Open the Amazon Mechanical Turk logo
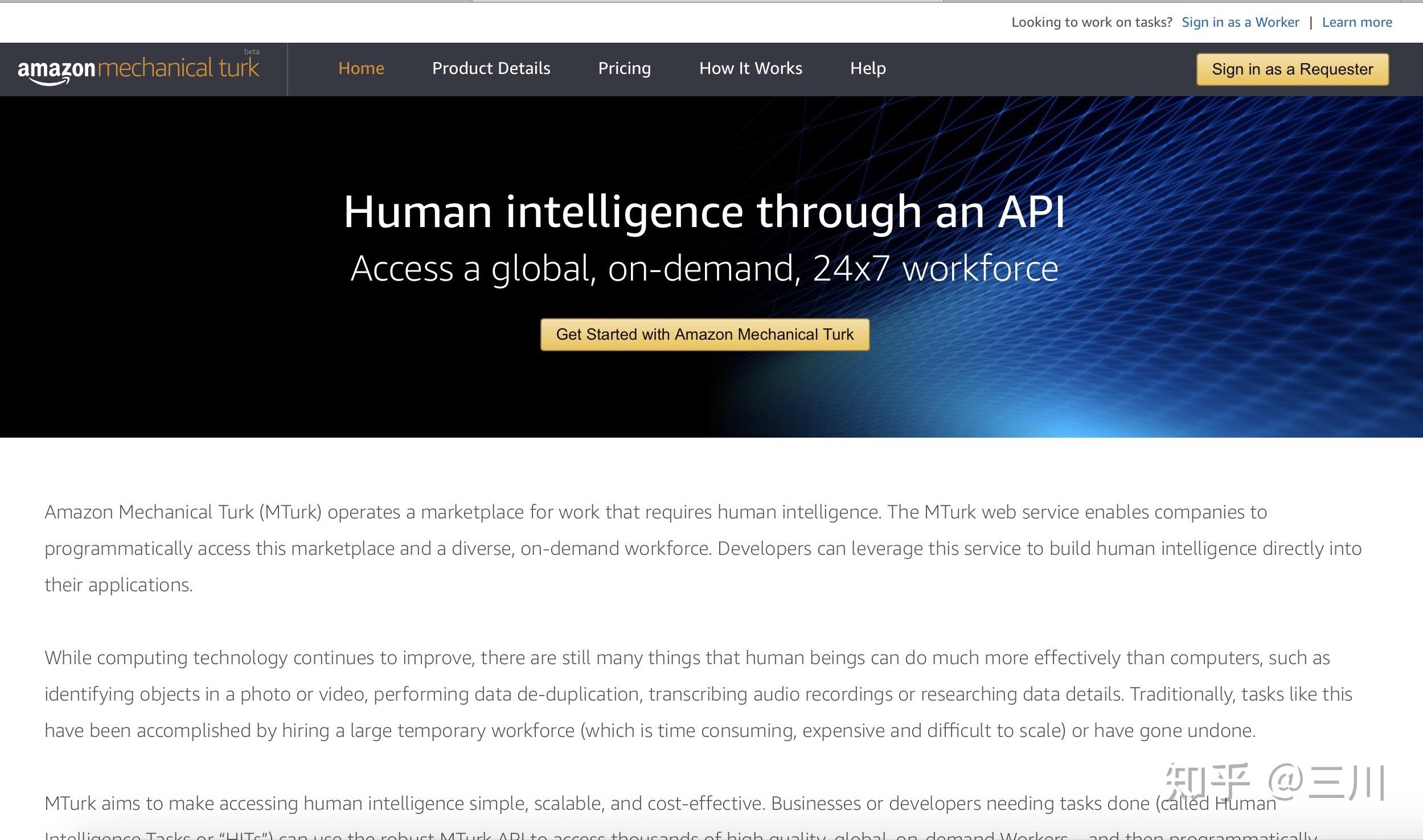1423x840 pixels. [x=138, y=68]
